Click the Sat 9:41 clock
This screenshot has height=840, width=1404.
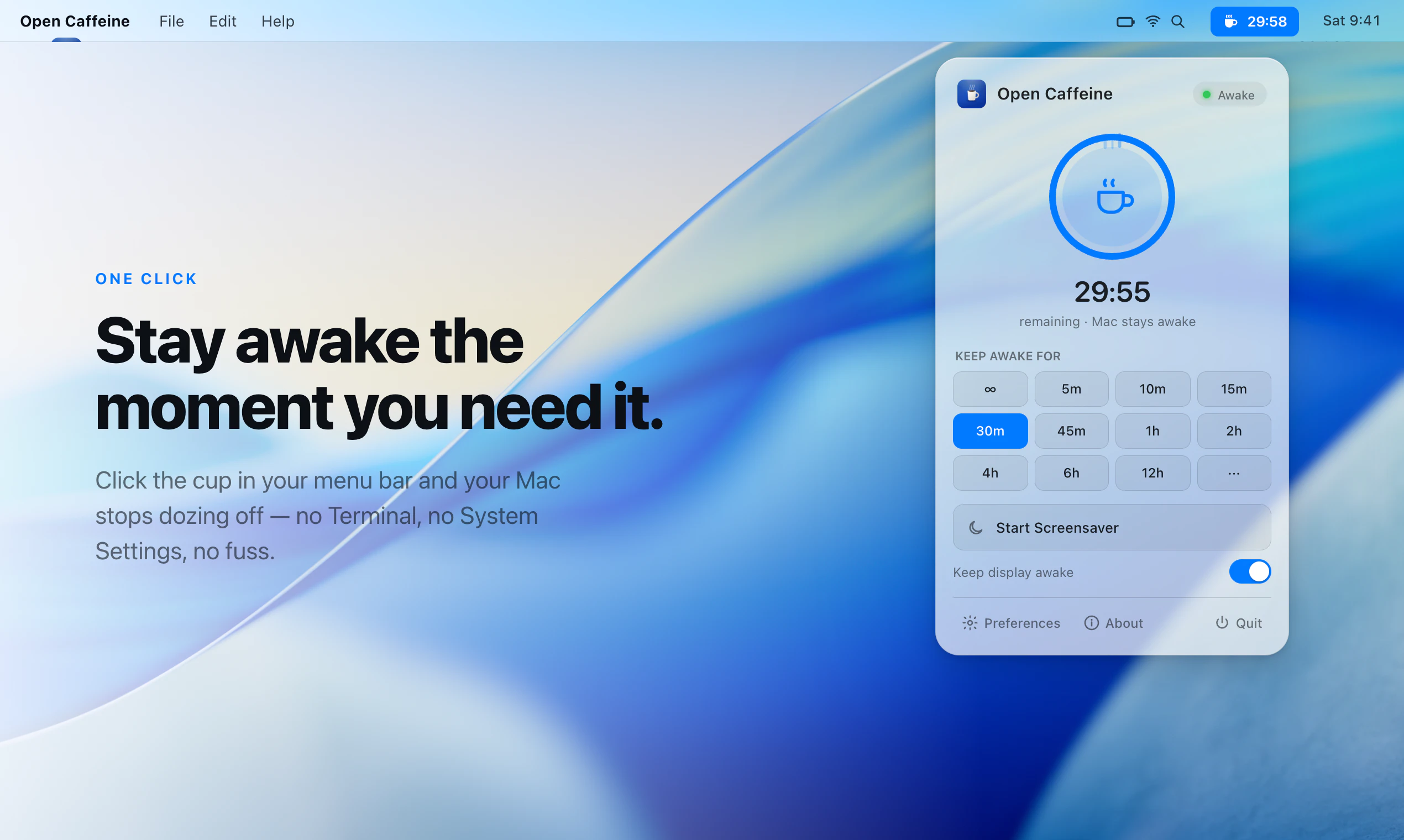(x=1351, y=21)
